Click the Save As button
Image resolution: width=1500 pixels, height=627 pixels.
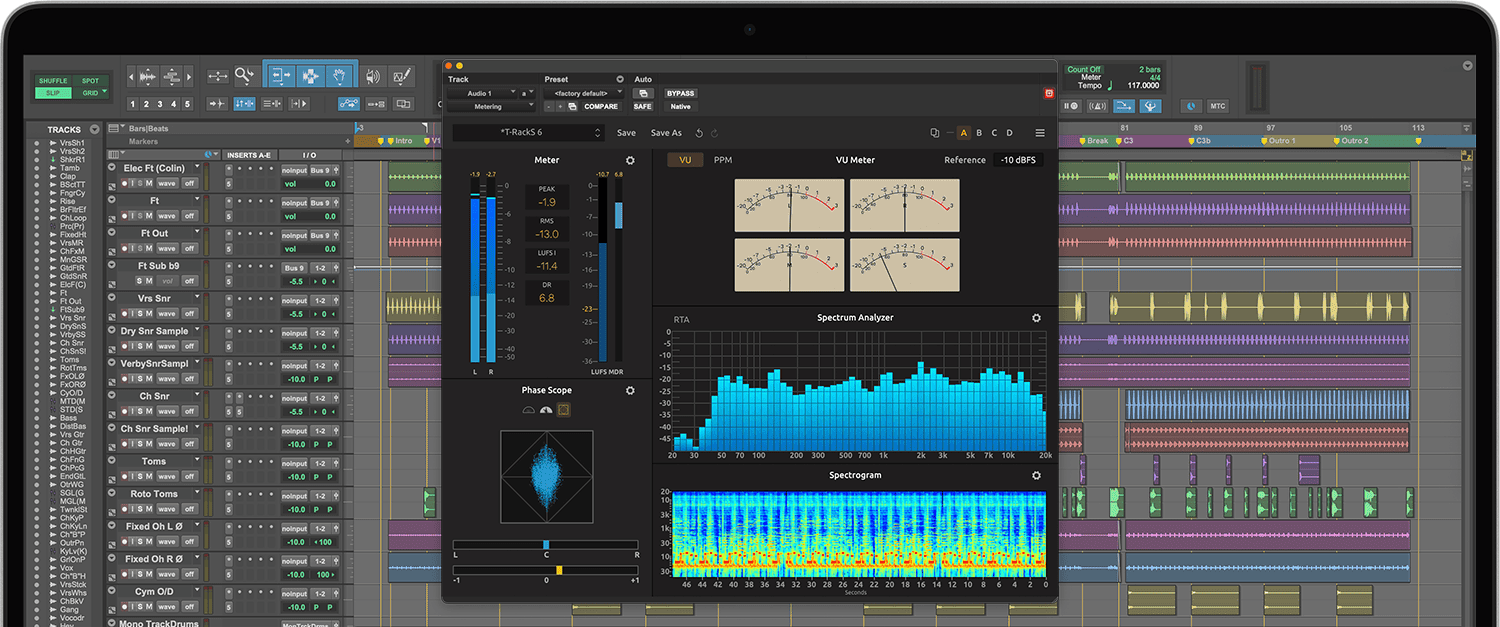click(666, 133)
